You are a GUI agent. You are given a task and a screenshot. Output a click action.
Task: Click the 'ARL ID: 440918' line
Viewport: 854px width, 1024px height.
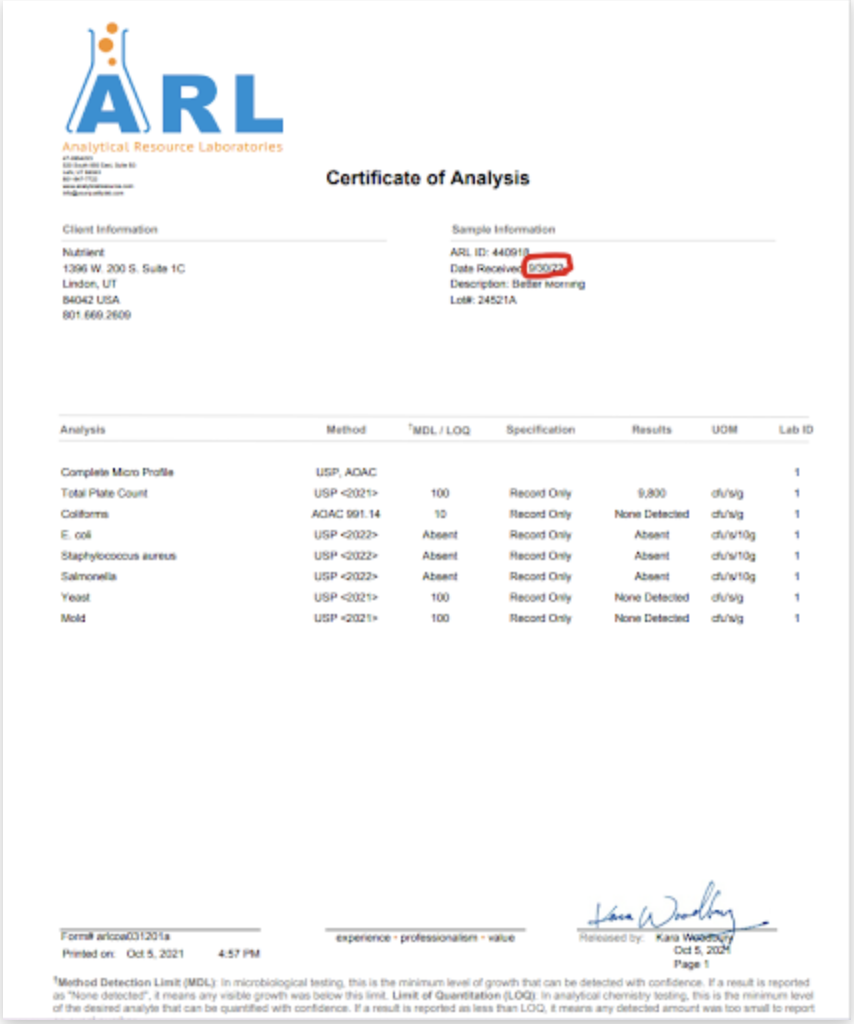[x=490, y=252]
